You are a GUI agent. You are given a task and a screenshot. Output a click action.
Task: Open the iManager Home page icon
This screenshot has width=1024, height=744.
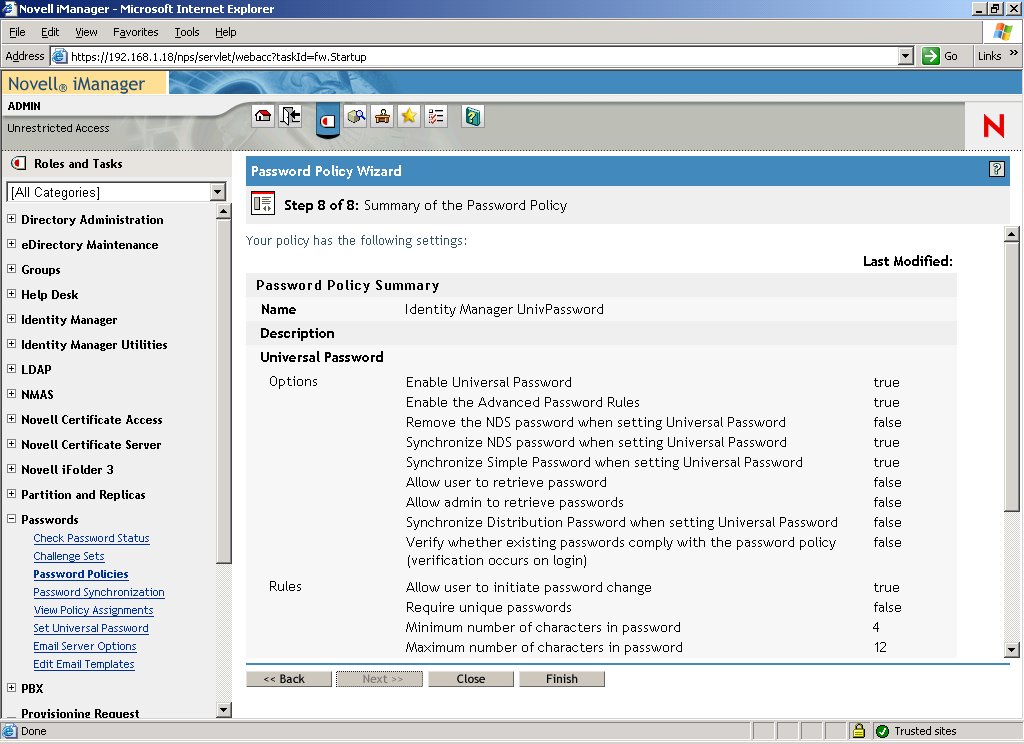point(262,116)
